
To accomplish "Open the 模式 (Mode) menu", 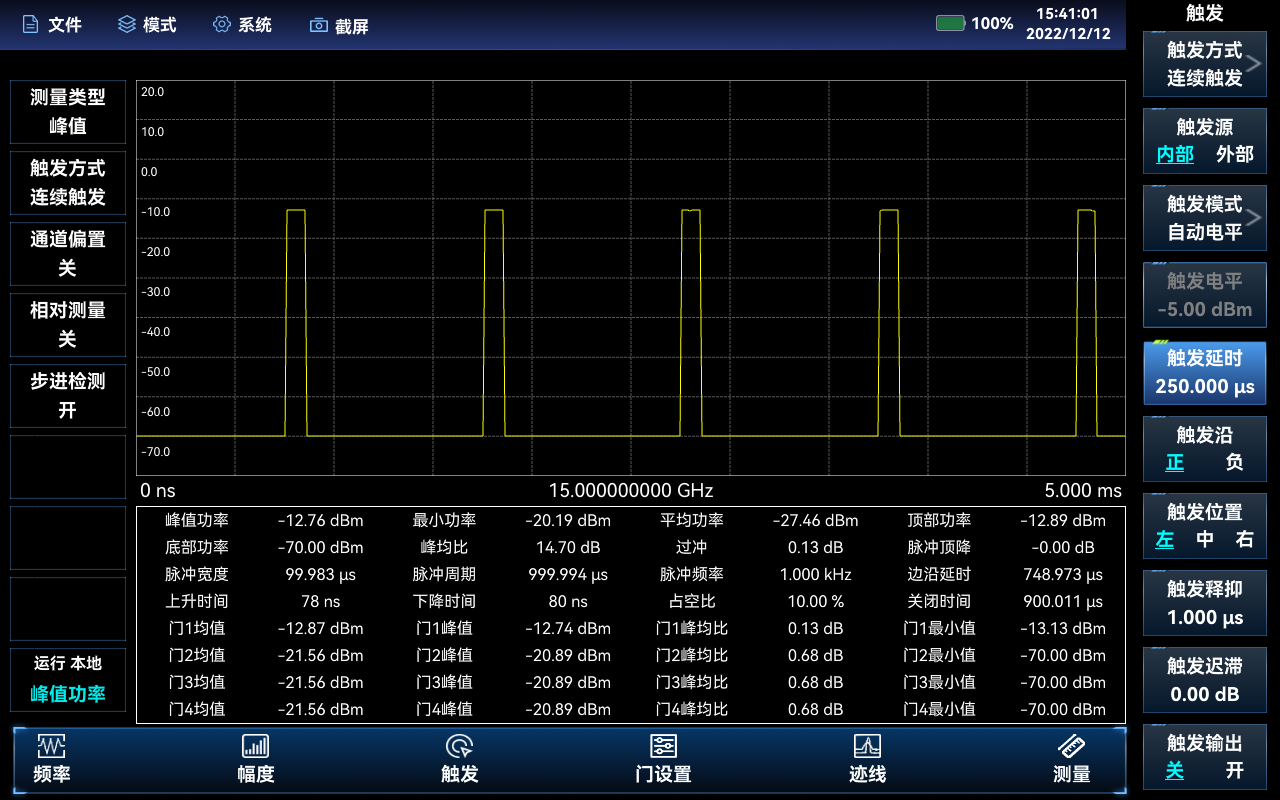I will click(149, 24).
